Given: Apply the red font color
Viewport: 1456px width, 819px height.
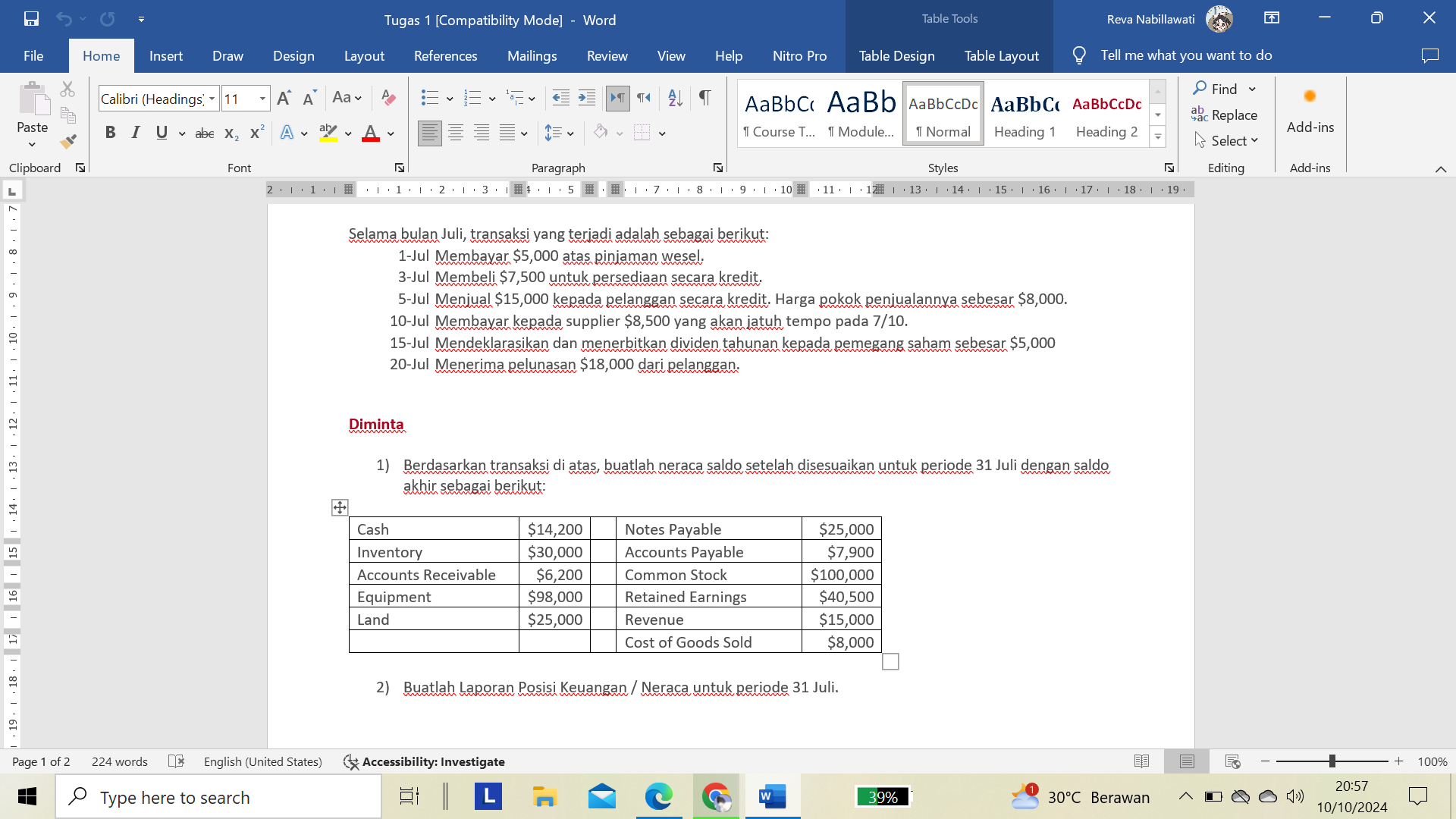Looking at the screenshot, I should [371, 133].
